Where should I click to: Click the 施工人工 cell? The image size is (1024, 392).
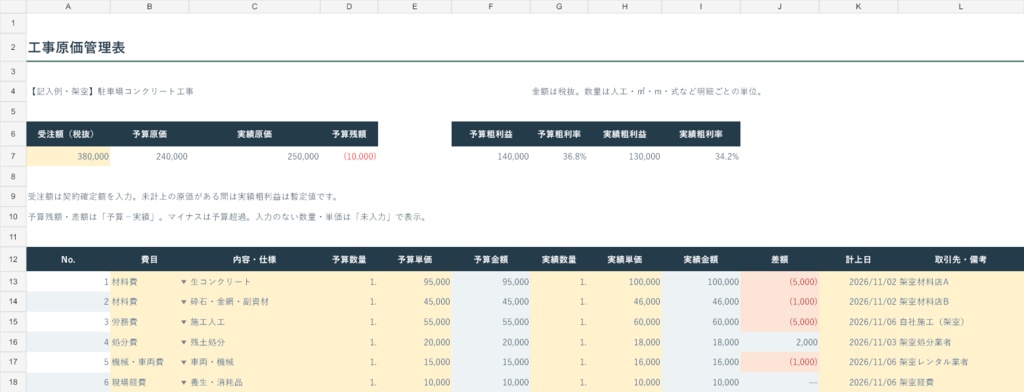point(255,323)
